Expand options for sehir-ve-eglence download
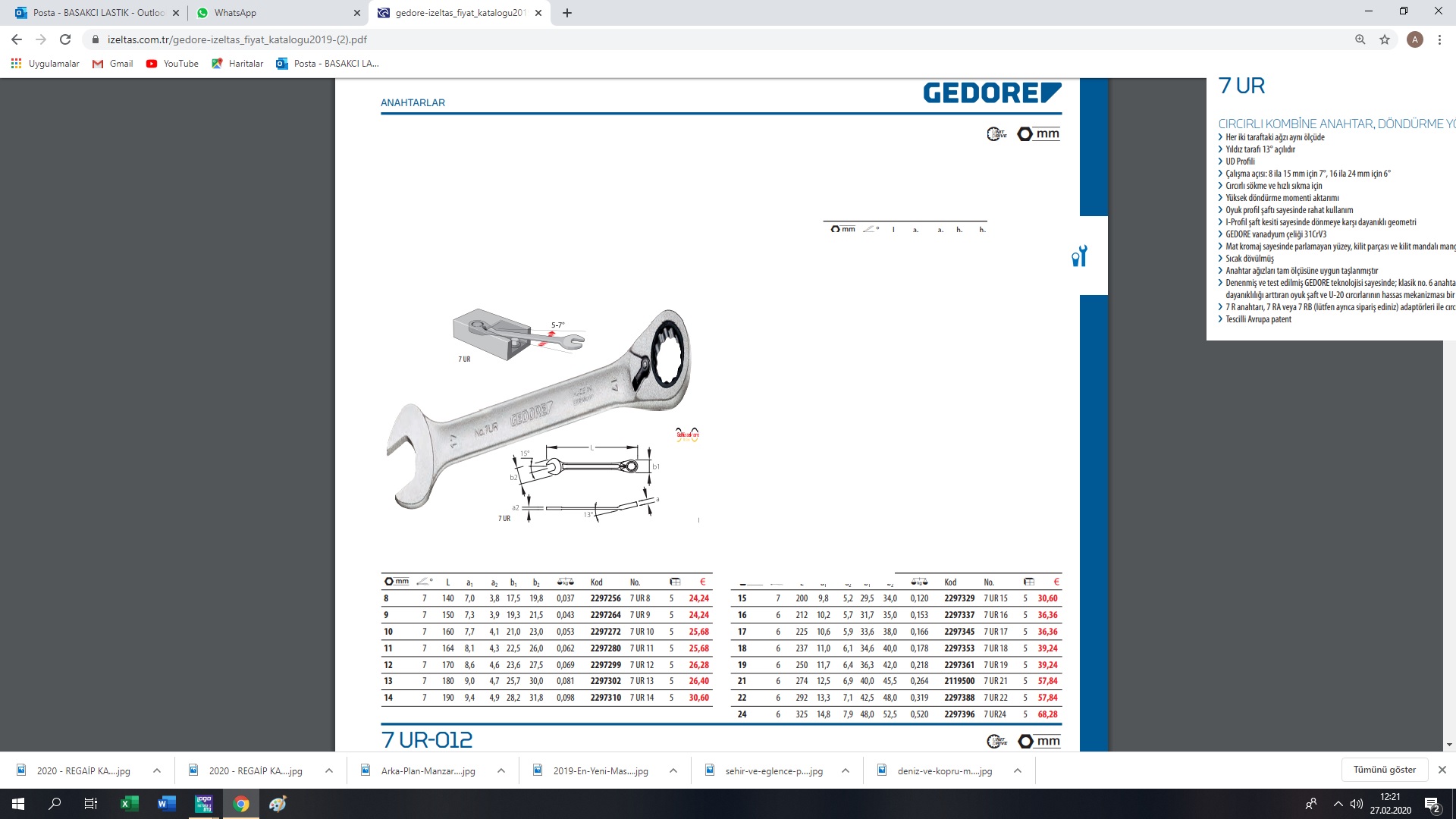 coord(846,770)
